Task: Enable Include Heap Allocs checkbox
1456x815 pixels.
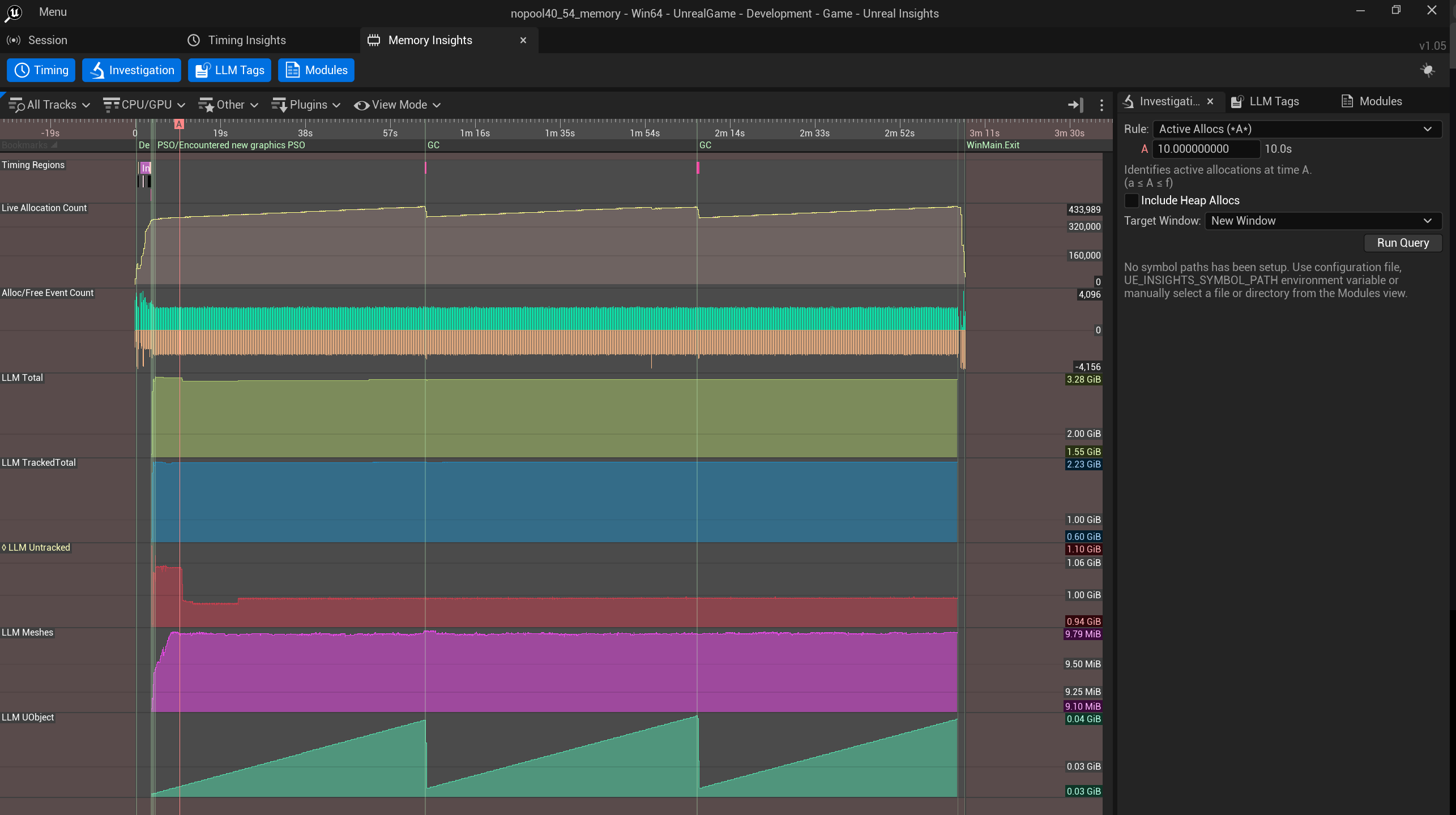Action: (1132, 200)
